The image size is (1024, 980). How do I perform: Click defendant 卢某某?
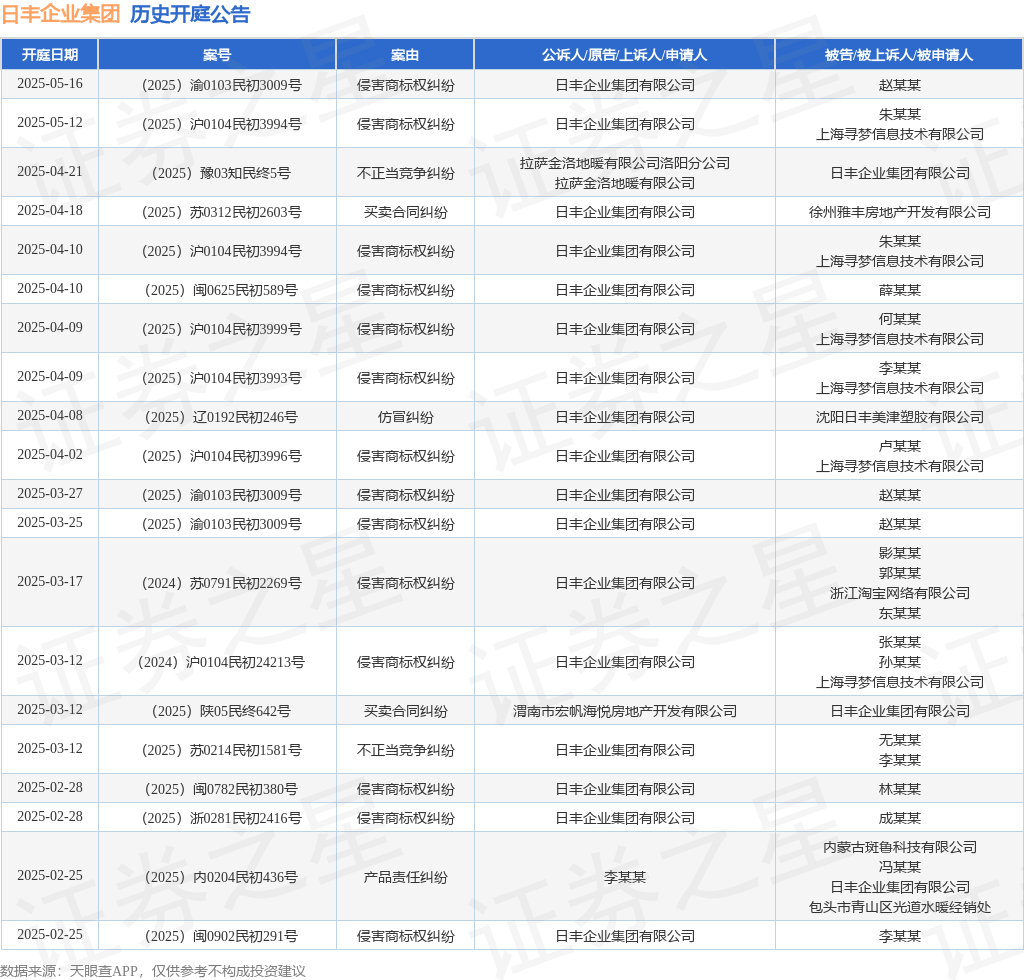[x=899, y=446]
